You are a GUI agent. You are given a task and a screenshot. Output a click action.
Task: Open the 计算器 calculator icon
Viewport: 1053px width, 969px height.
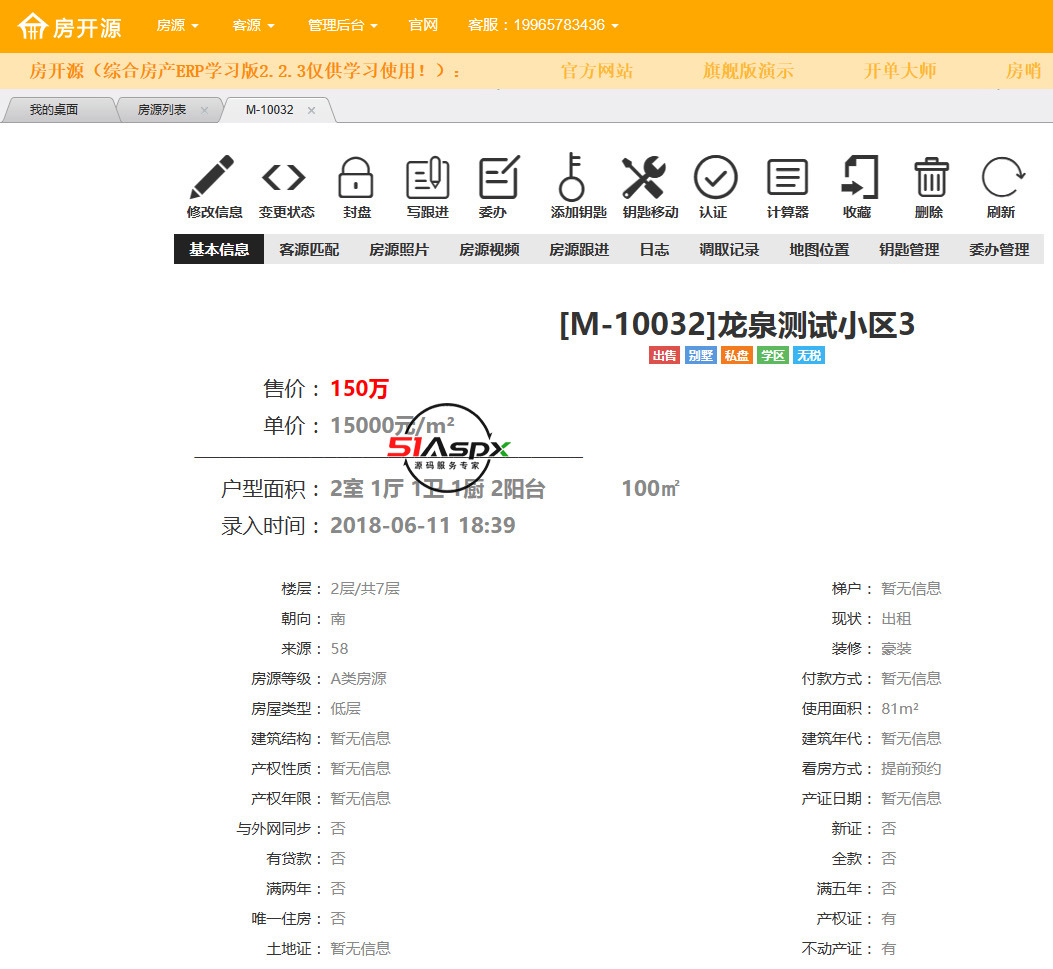(x=787, y=178)
